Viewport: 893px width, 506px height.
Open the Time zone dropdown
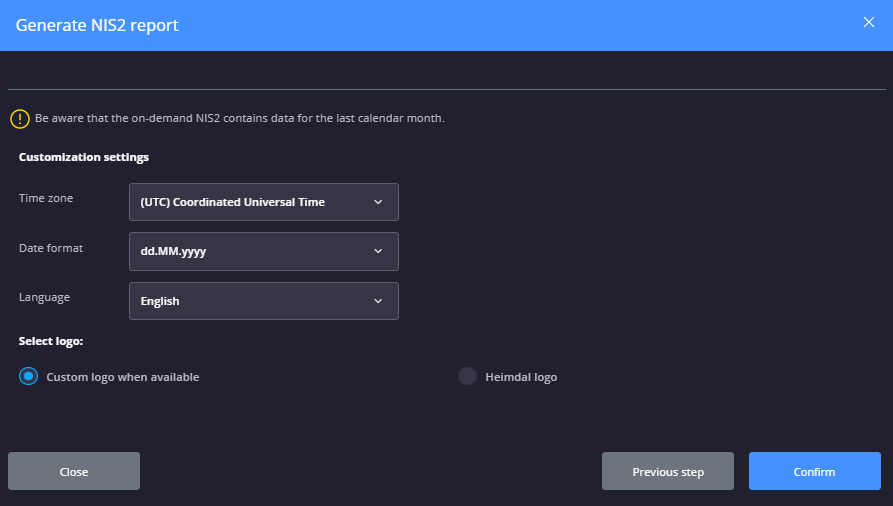pyautogui.click(x=264, y=202)
